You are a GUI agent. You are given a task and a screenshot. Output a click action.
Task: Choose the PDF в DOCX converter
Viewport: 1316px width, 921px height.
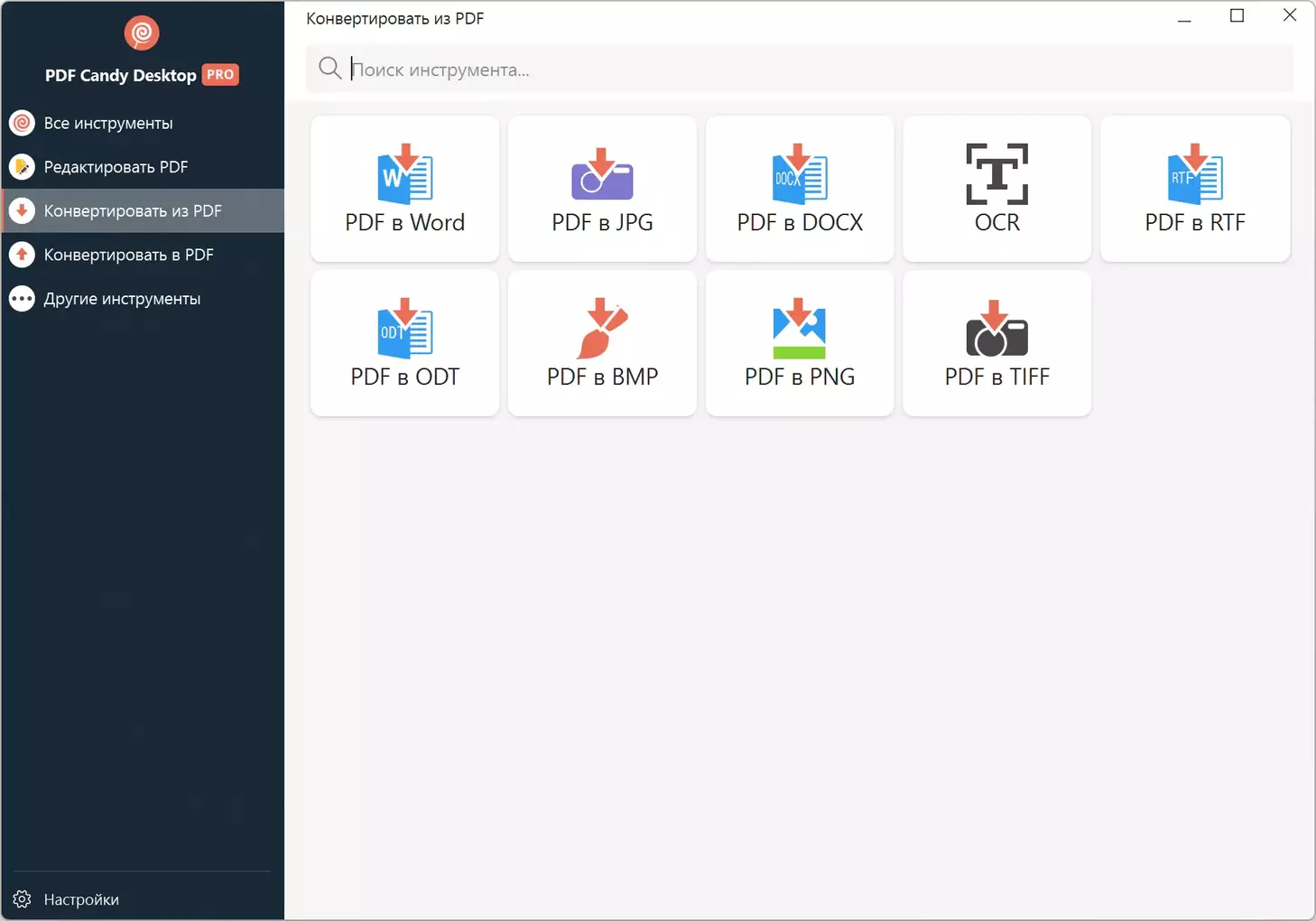coord(800,189)
